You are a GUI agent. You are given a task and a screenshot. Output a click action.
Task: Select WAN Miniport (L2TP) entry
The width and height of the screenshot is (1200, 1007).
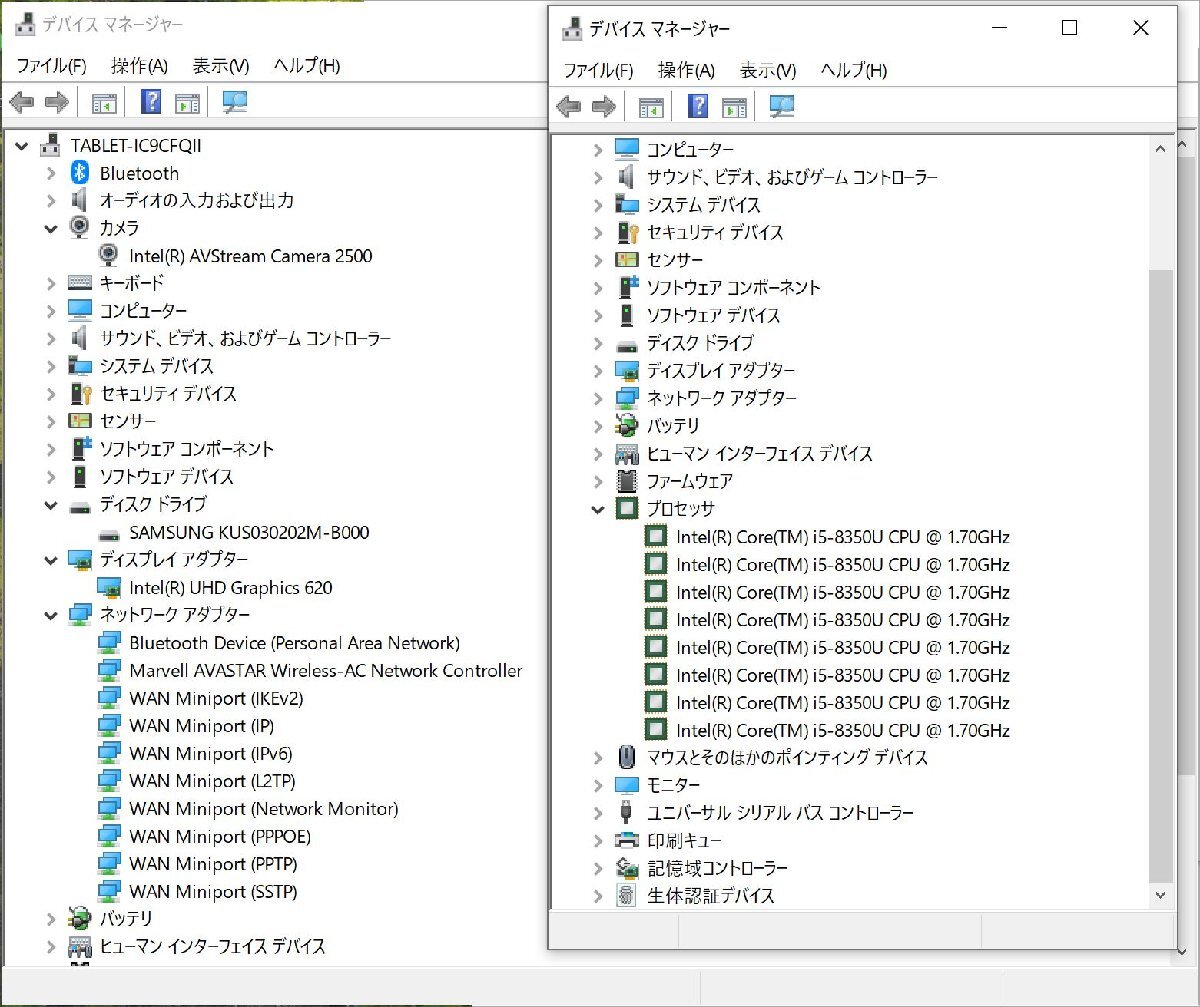212,781
